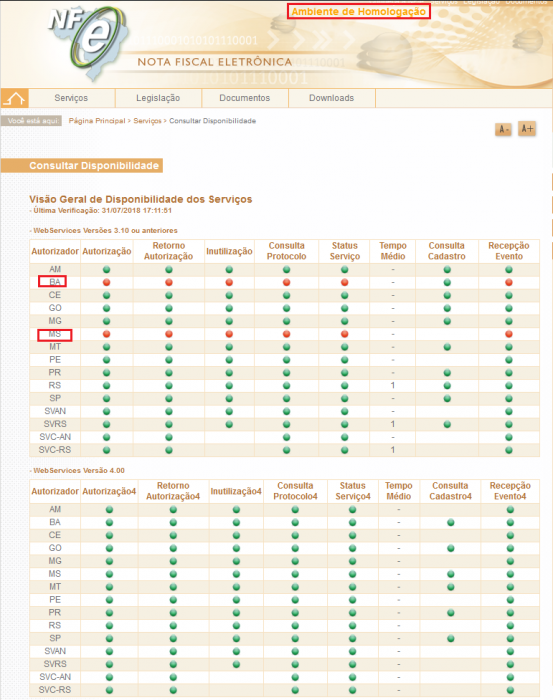Image resolution: width=553 pixels, height=700 pixels.
Task: Click Consultar Disponibilidade breadcrumb text
Action: click(212, 121)
